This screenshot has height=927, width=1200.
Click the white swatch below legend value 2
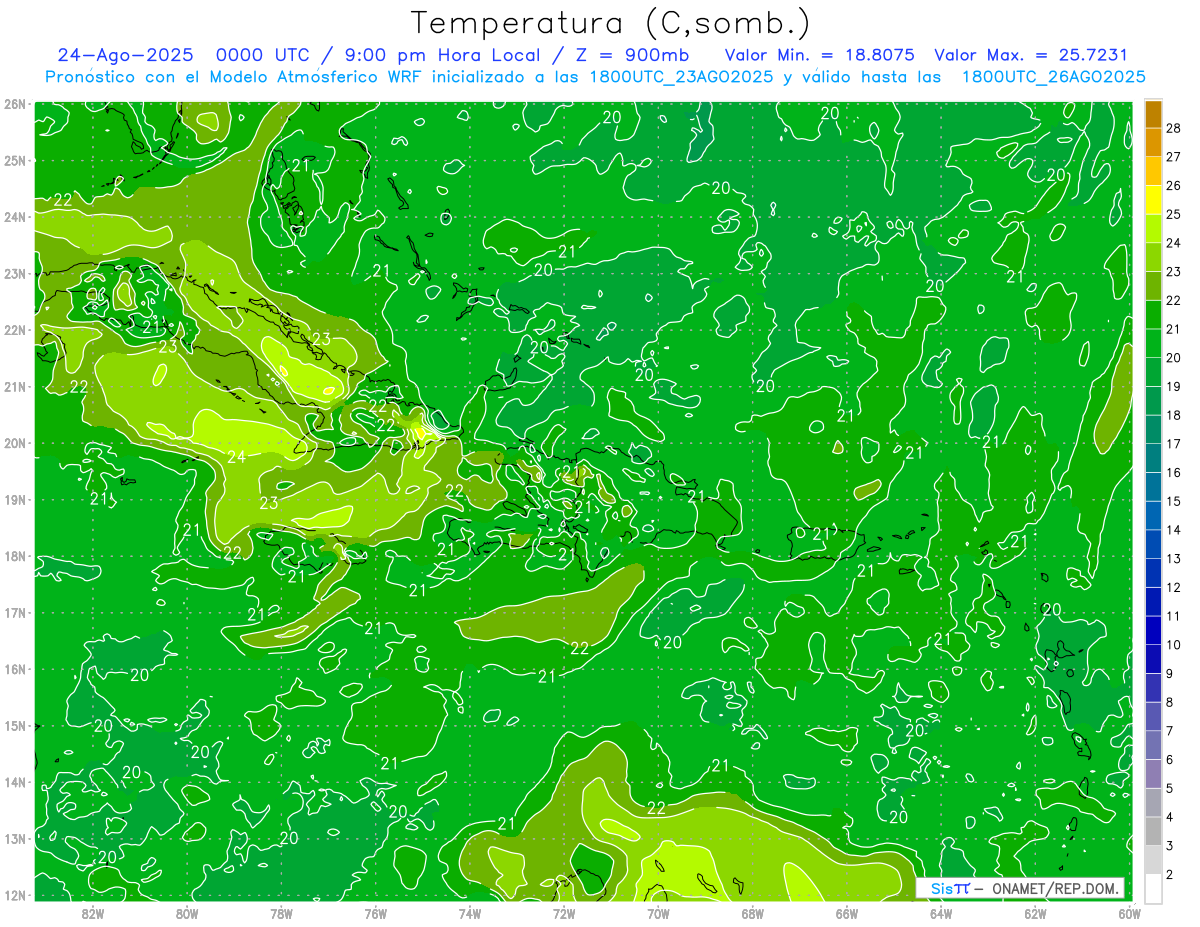click(x=1153, y=889)
